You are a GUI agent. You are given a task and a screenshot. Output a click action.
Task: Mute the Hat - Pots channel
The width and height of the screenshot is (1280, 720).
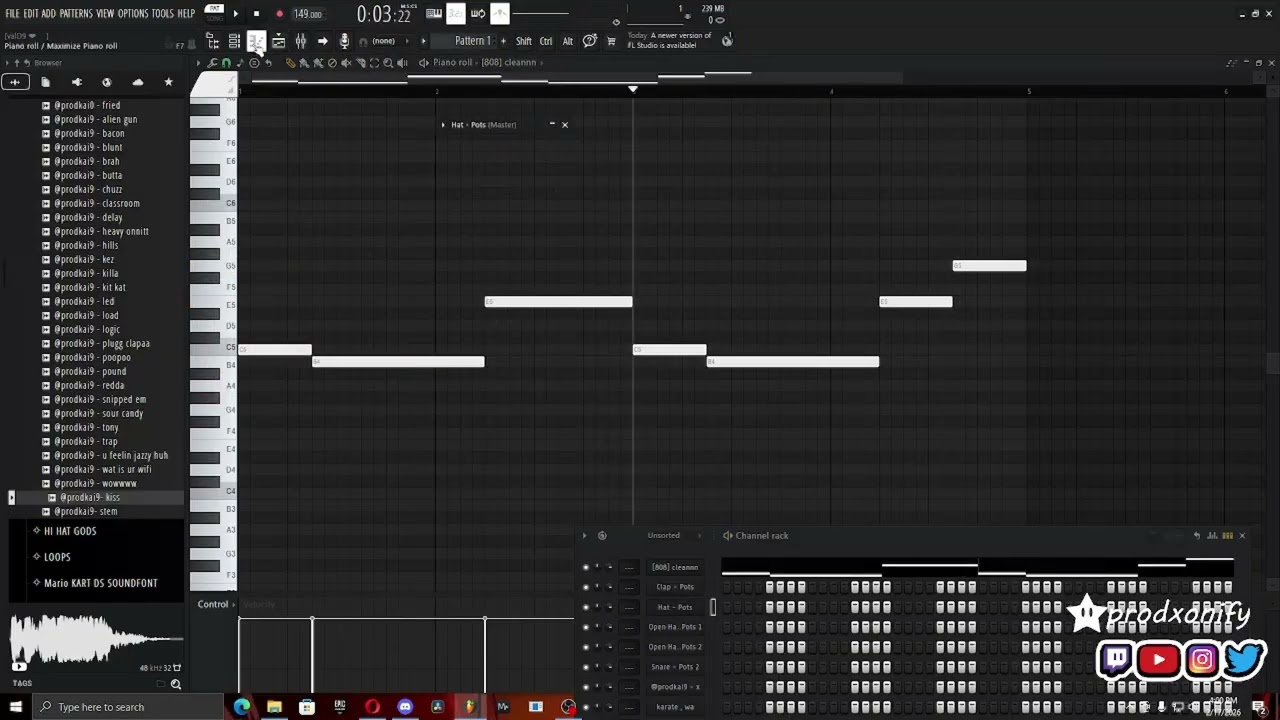pos(586,607)
